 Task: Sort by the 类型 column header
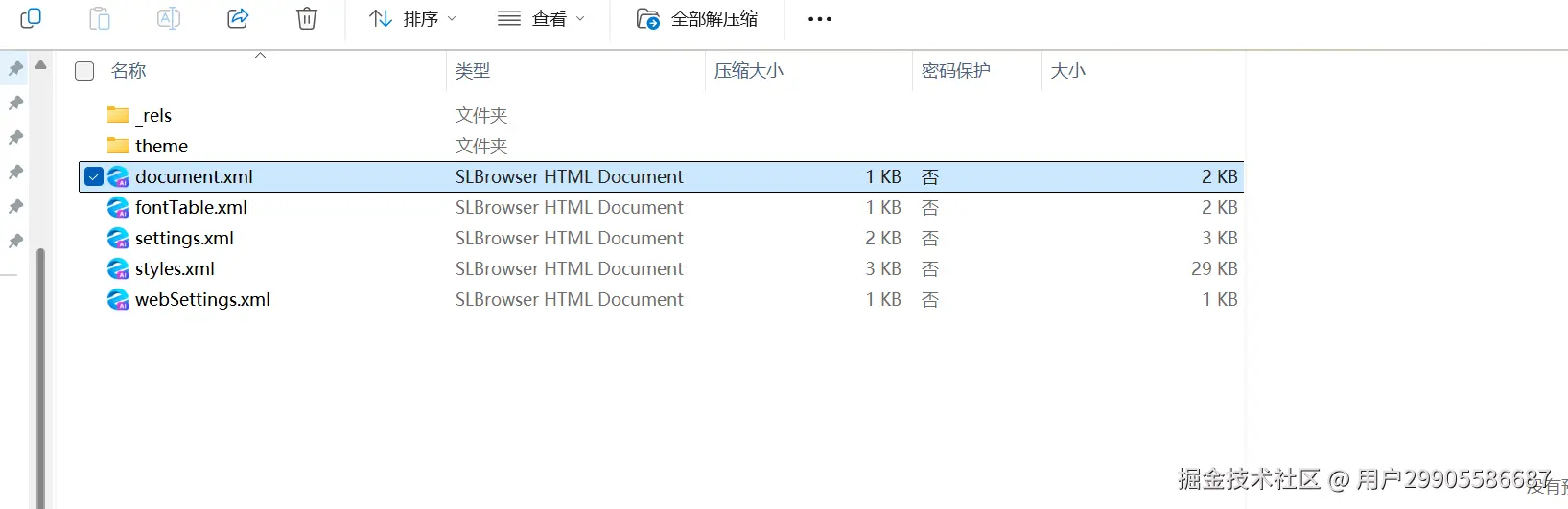(473, 71)
